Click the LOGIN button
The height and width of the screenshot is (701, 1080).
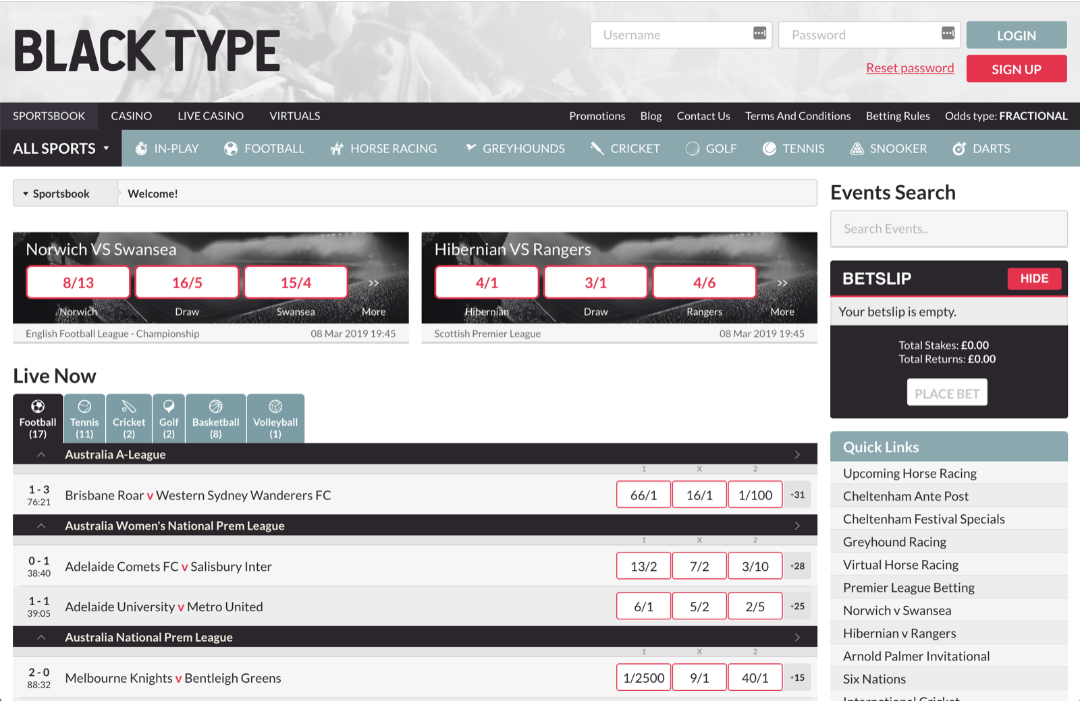(1017, 35)
